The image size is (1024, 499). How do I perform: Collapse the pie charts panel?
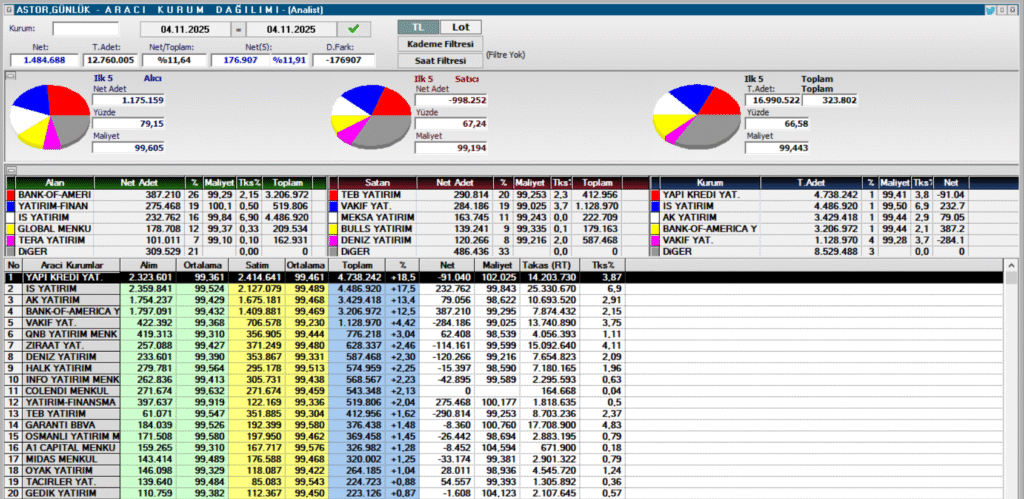click(11, 76)
